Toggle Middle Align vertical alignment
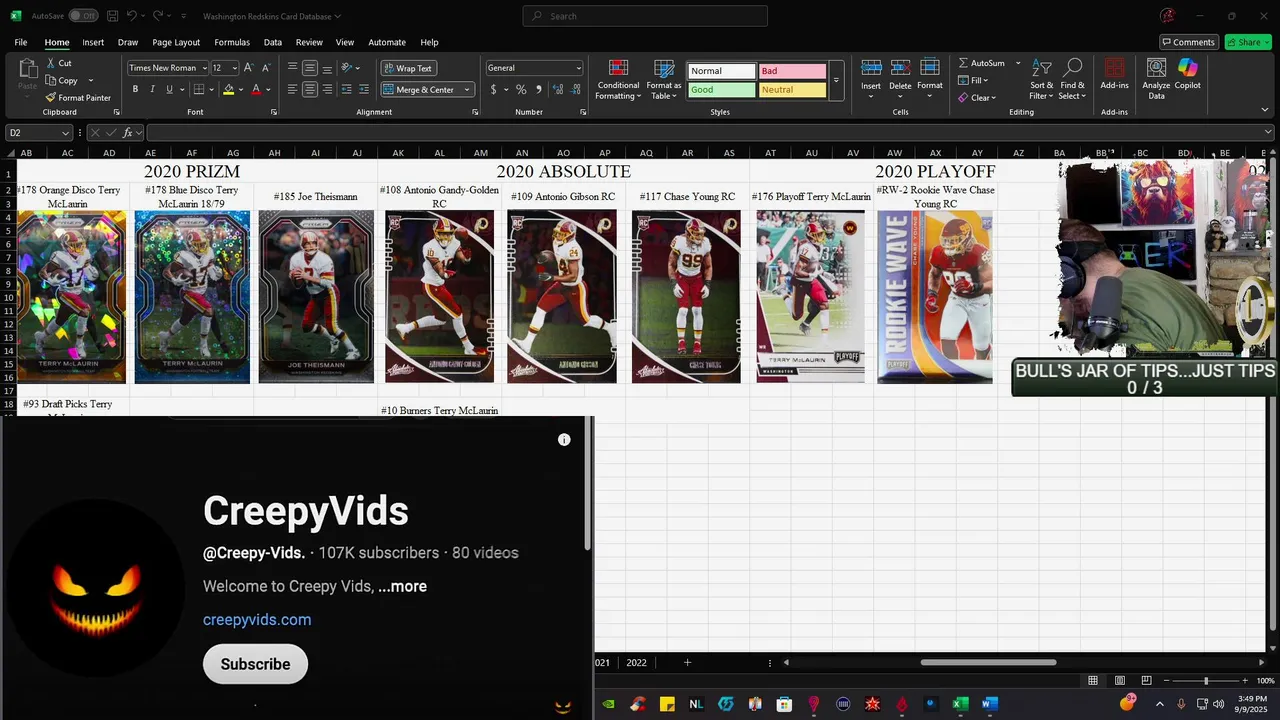The image size is (1280, 720). tap(310, 68)
